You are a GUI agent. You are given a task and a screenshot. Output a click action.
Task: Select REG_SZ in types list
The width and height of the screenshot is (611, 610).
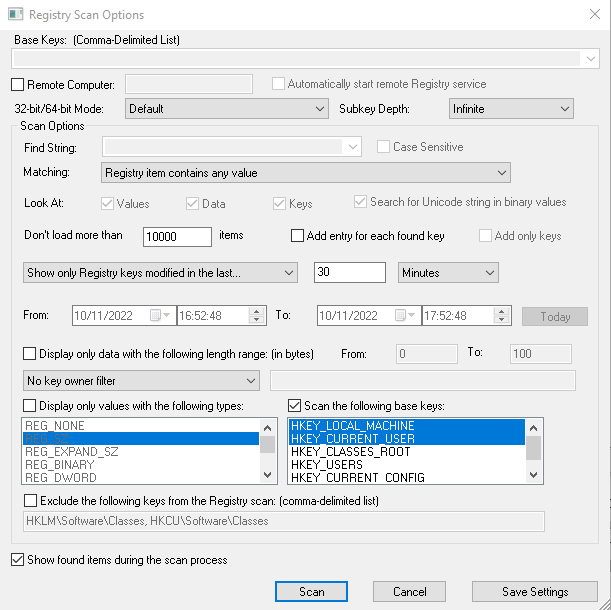[x=141, y=438]
